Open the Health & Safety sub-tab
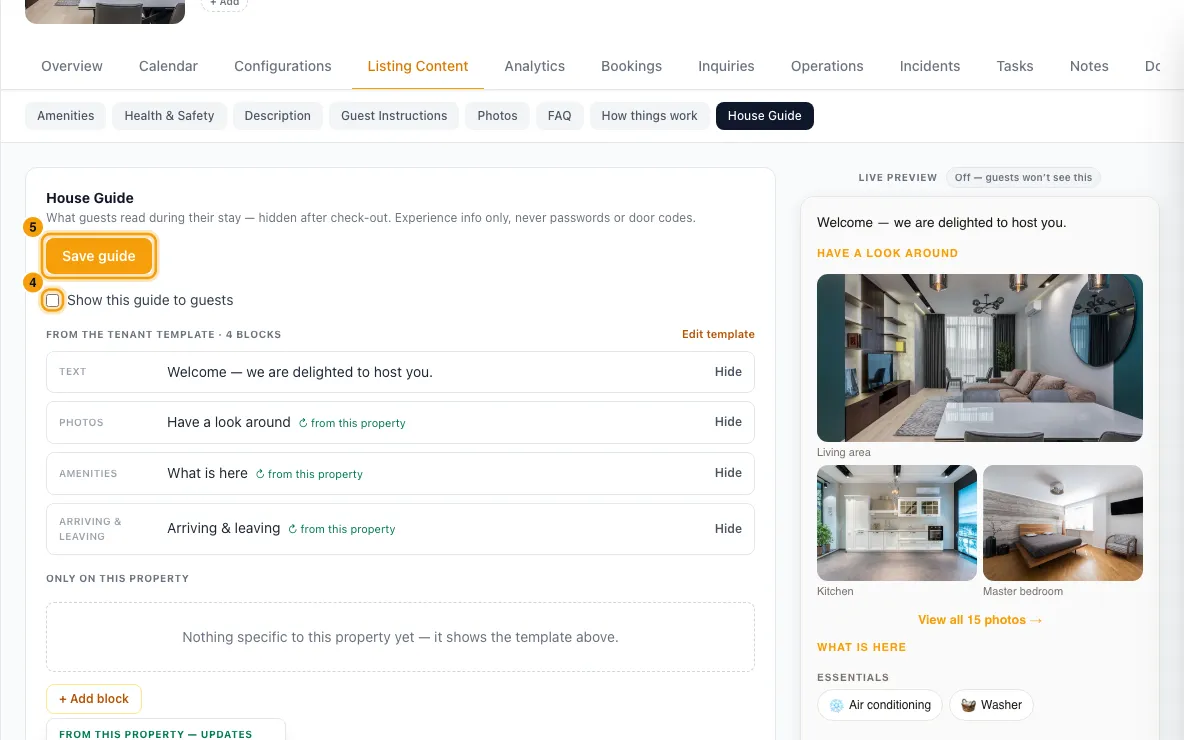This screenshot has height=740, width=1184. (x=169, y=116)
